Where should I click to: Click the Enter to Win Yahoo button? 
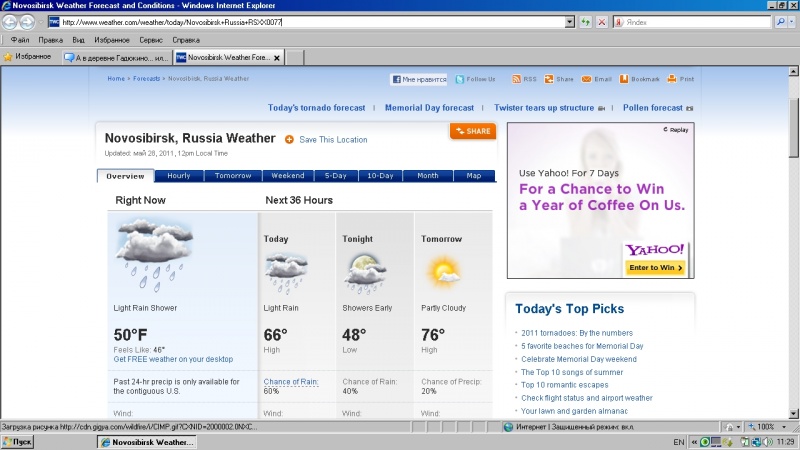655,268
